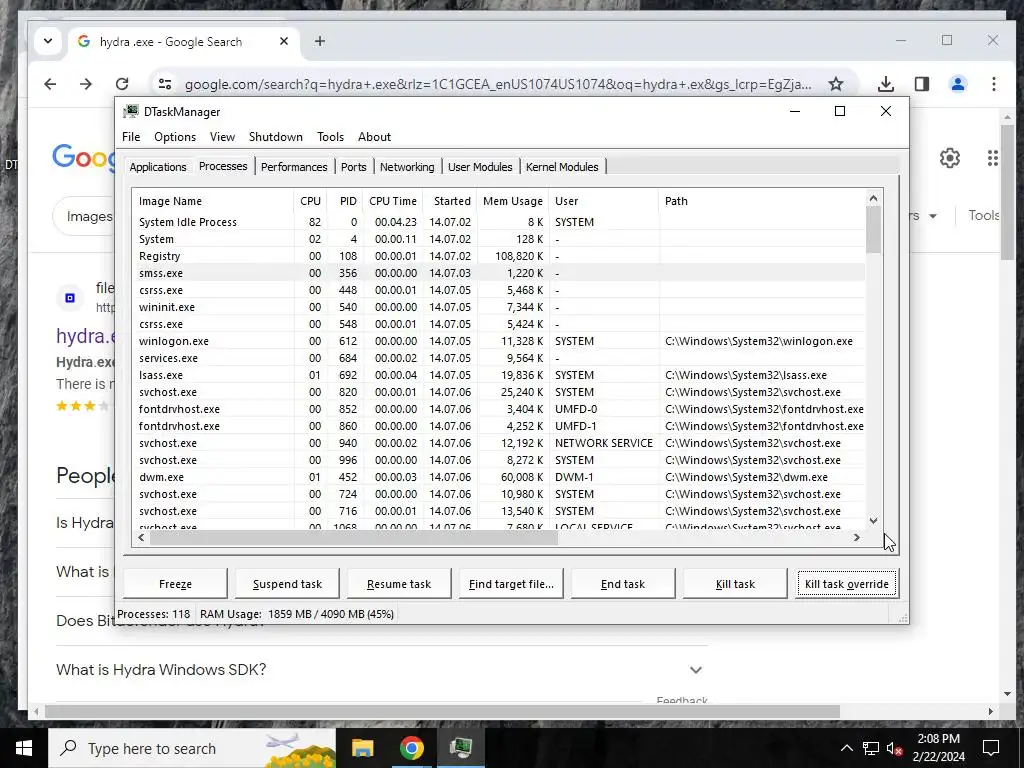Open Chrome profile avatar icon
1024x768 pixels.
pos(957,84)
